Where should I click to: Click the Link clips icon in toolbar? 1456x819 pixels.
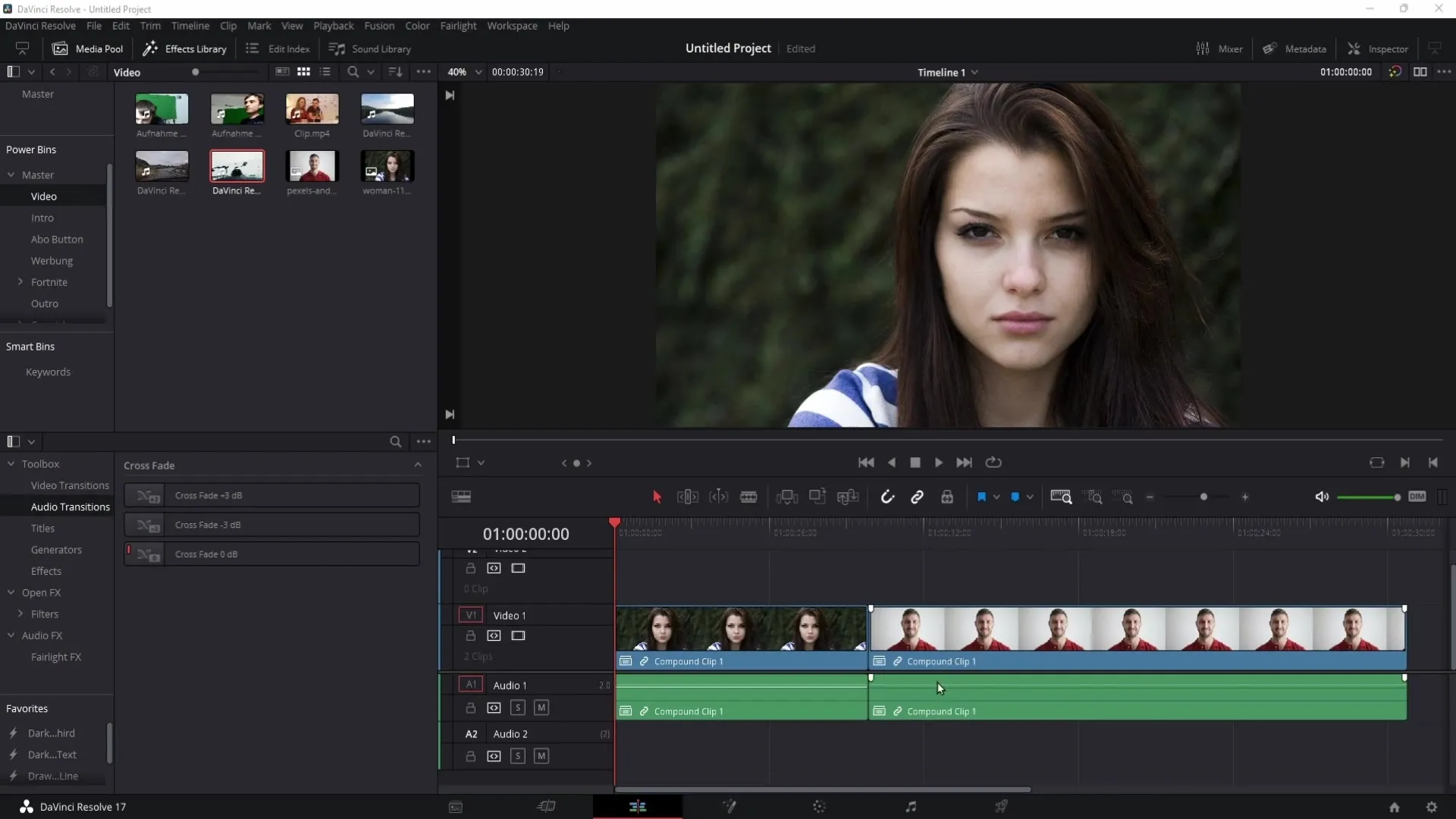(x=917, y=497)
